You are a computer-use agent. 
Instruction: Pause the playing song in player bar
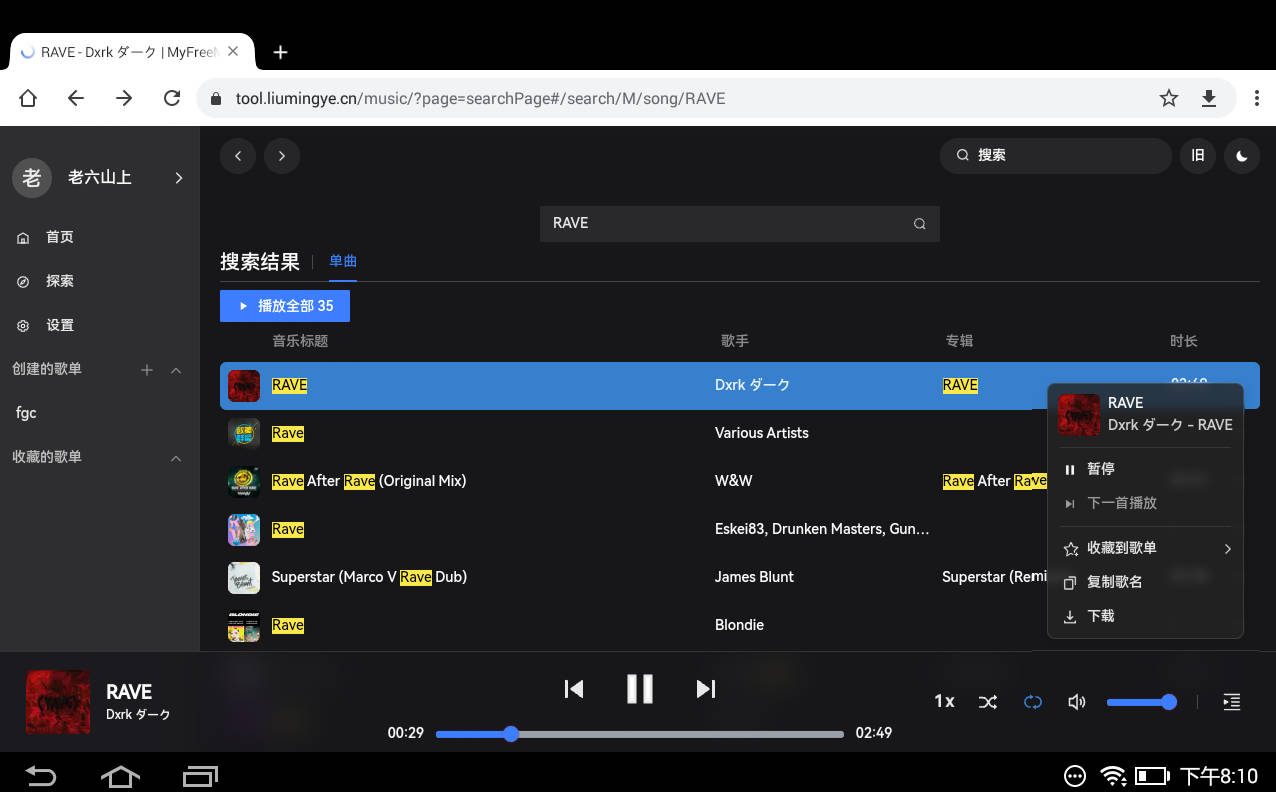coord(640,688)
